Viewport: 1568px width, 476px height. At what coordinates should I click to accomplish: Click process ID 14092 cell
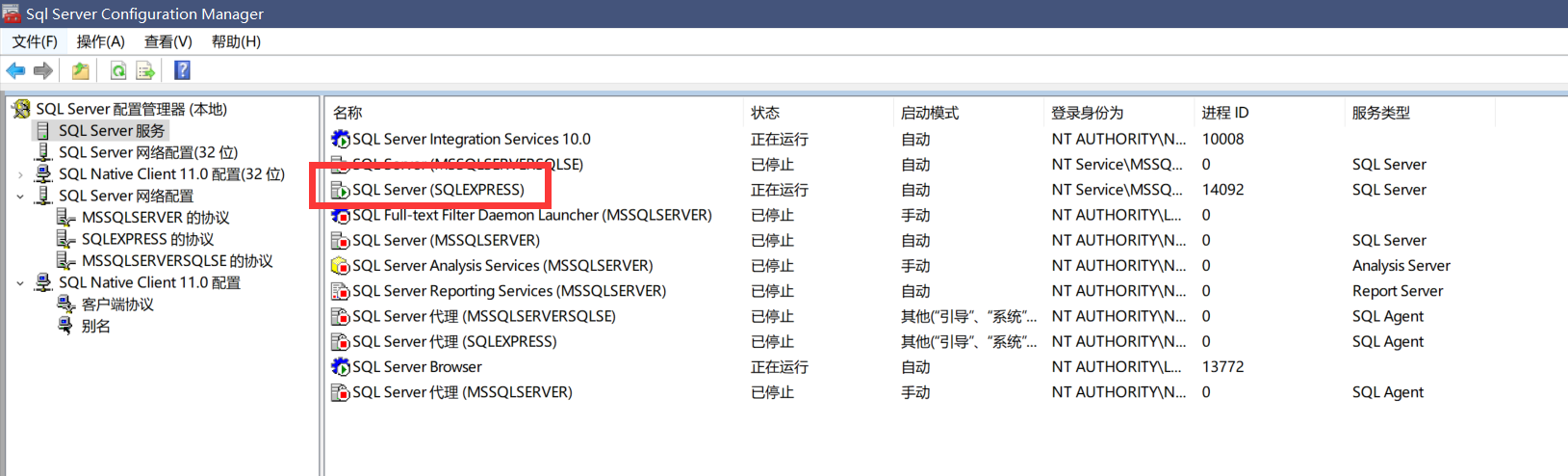point(1222,190)
